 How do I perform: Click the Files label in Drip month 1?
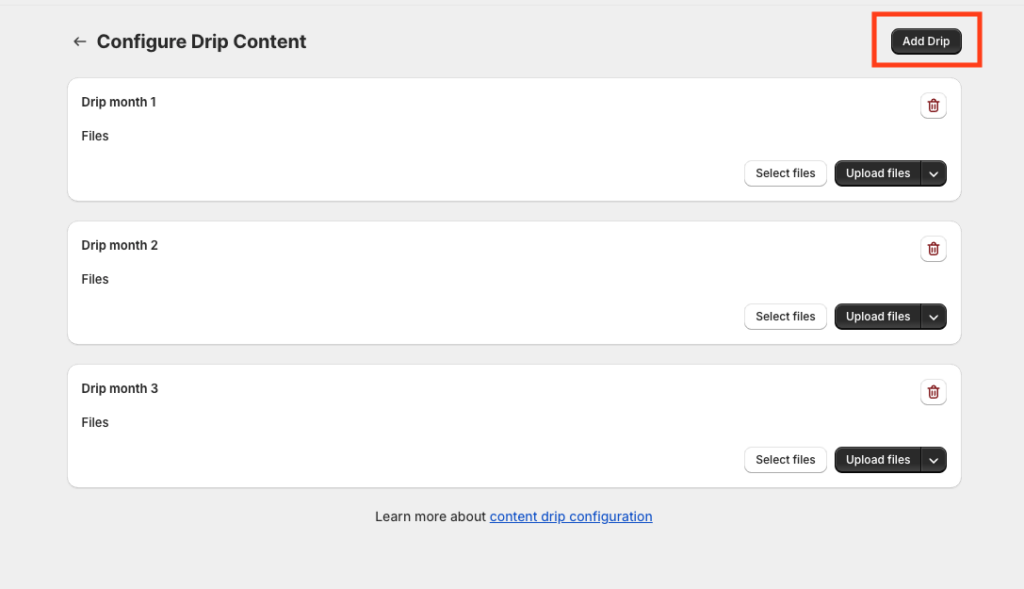pos(95,136)
